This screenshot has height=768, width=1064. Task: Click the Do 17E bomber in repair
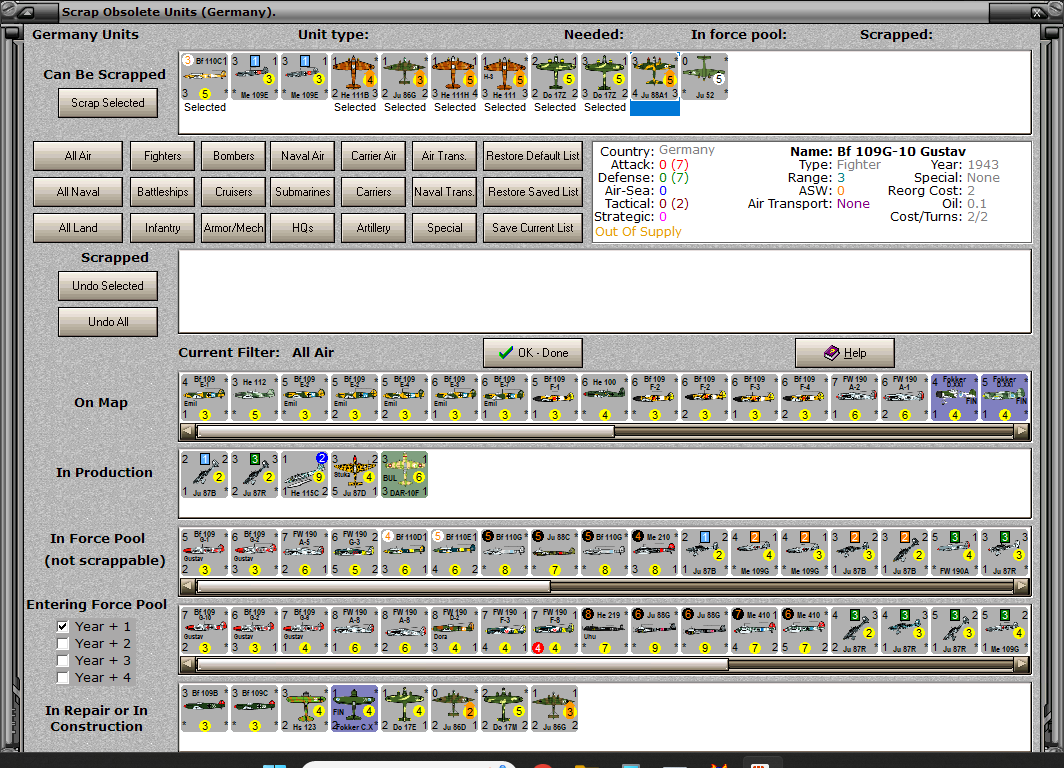click(404, 709)
